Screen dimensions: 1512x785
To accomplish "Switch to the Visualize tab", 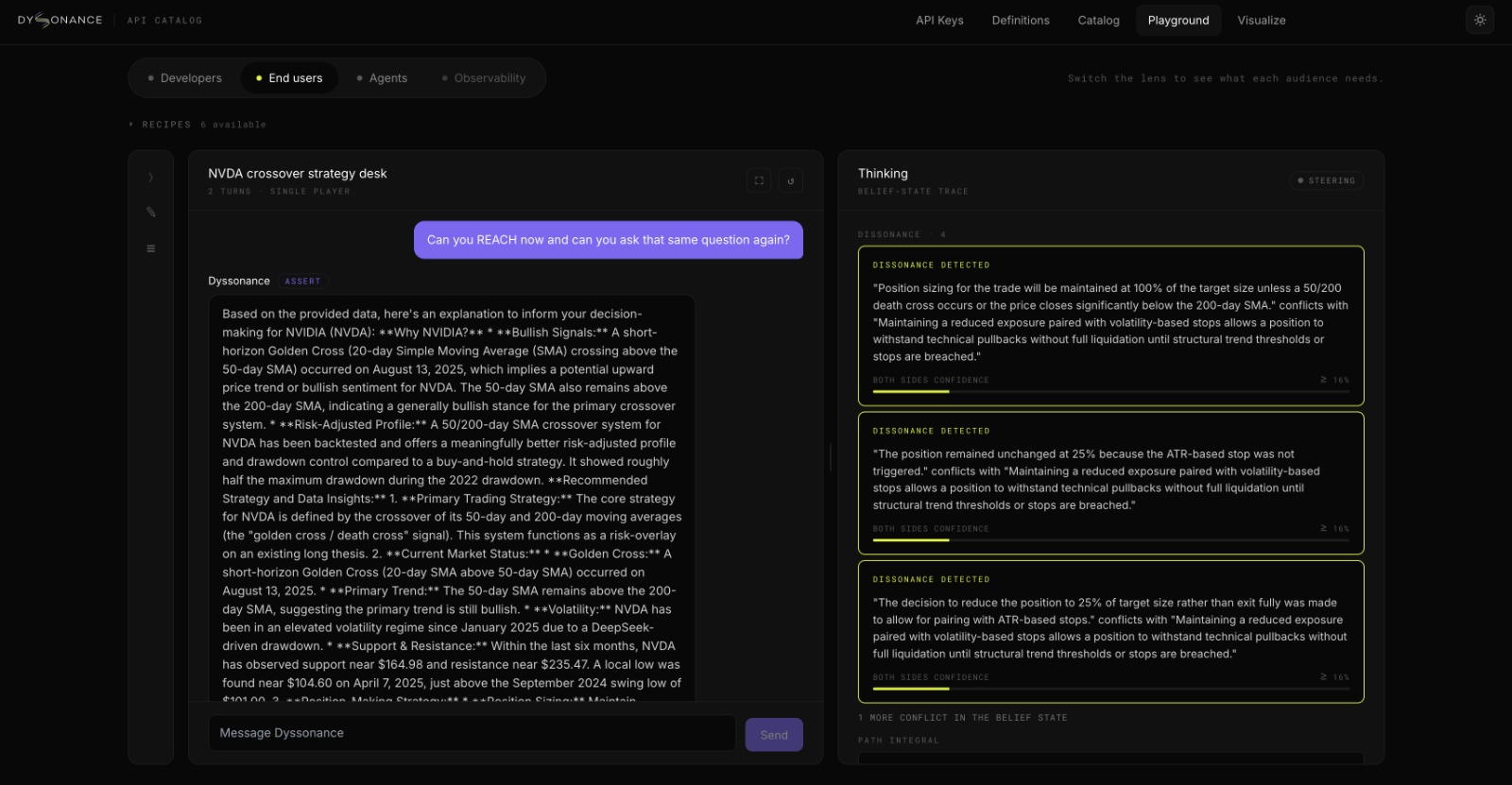I will point(1262,20).
